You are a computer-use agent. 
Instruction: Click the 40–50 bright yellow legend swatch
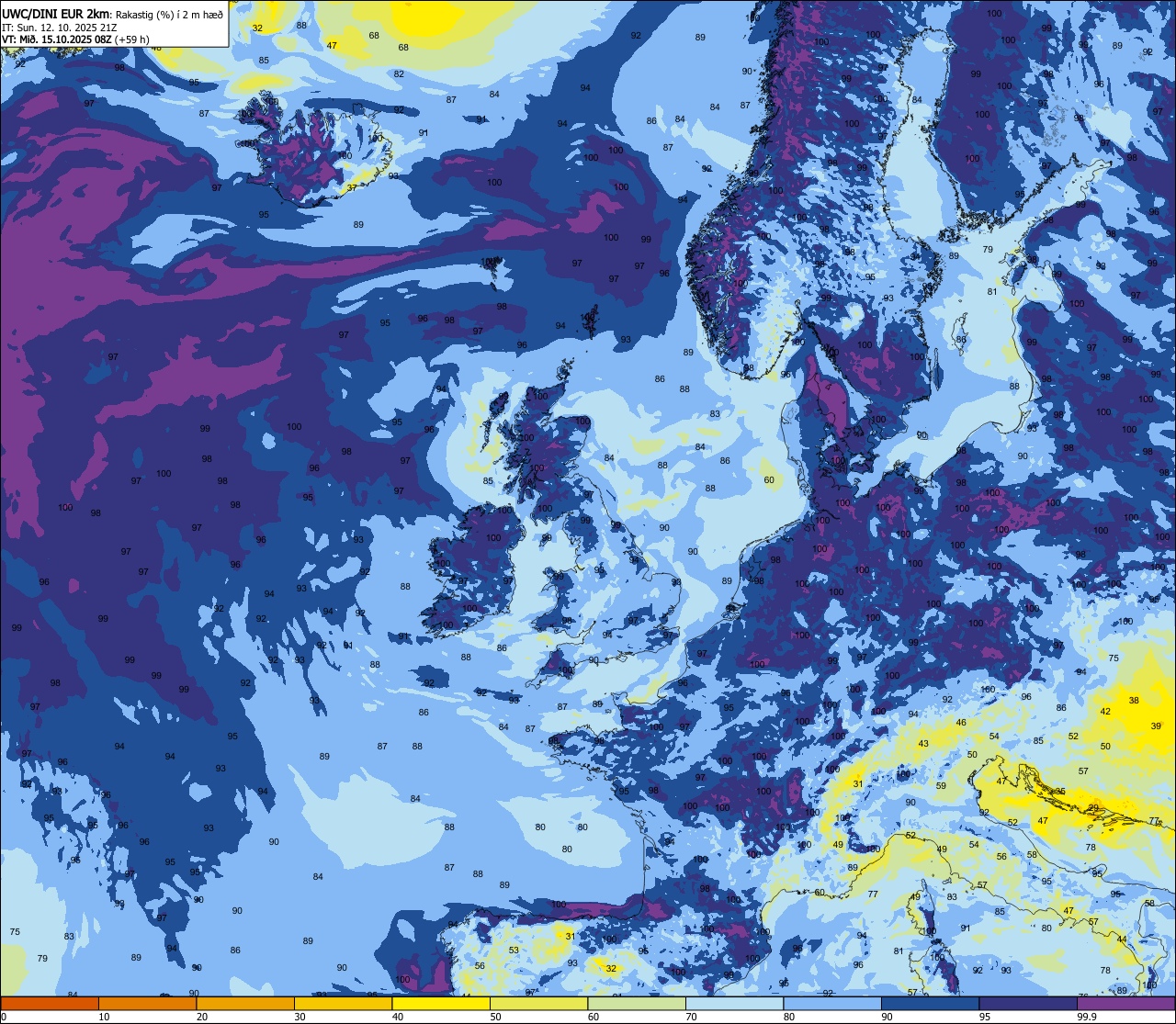point(441,1004)
